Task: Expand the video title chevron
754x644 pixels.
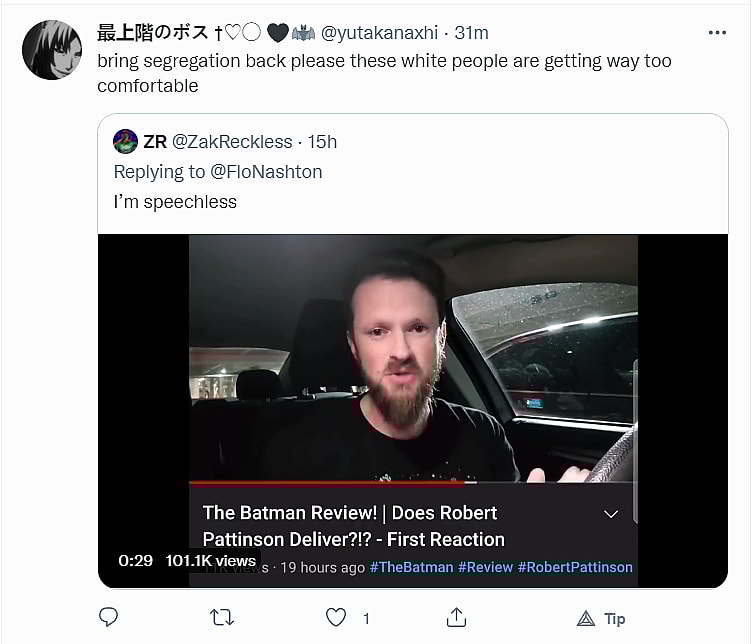Action: click(x=611, y=514)
